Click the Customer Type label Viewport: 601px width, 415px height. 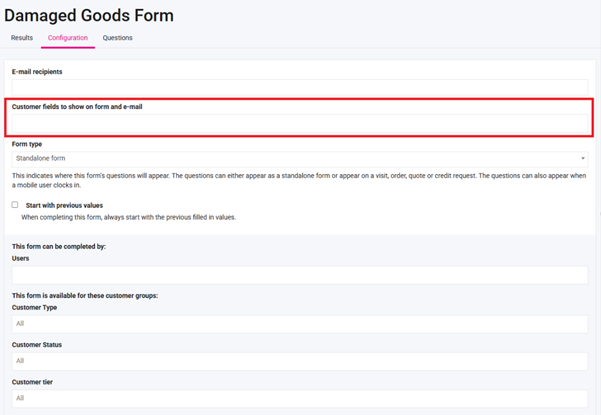pyautogui.click(x=34, y=307)
